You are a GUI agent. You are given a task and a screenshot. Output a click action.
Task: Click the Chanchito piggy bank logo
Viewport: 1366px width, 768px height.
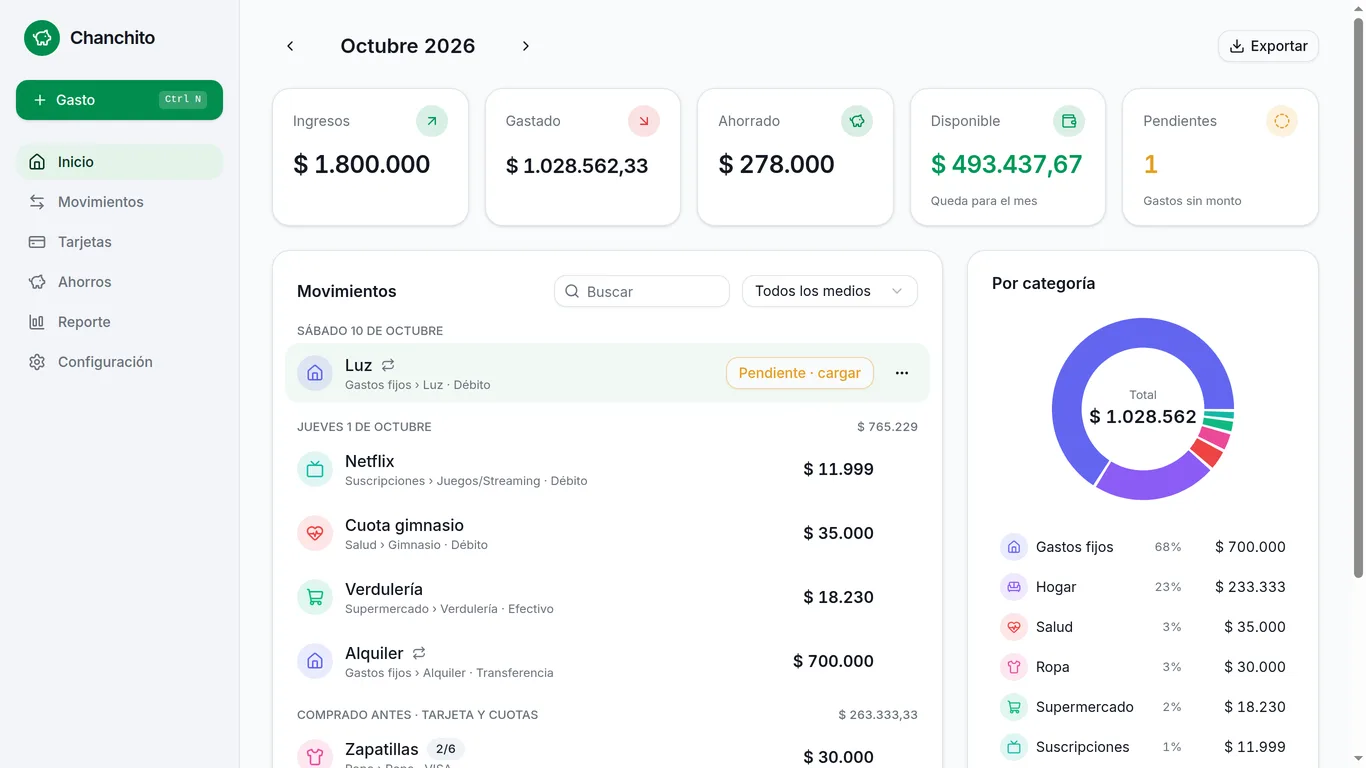coord(42,38)
